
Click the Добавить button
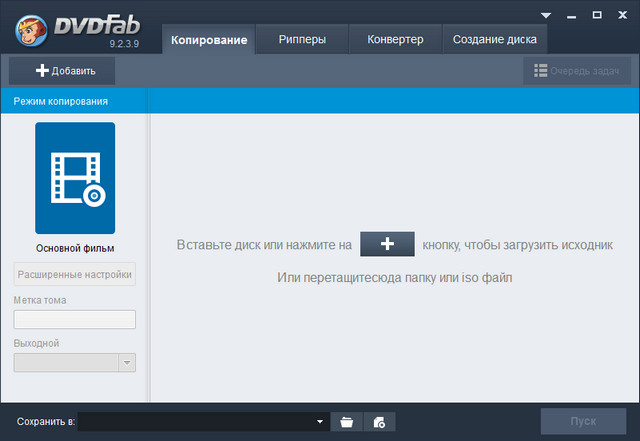coord(62,71)
